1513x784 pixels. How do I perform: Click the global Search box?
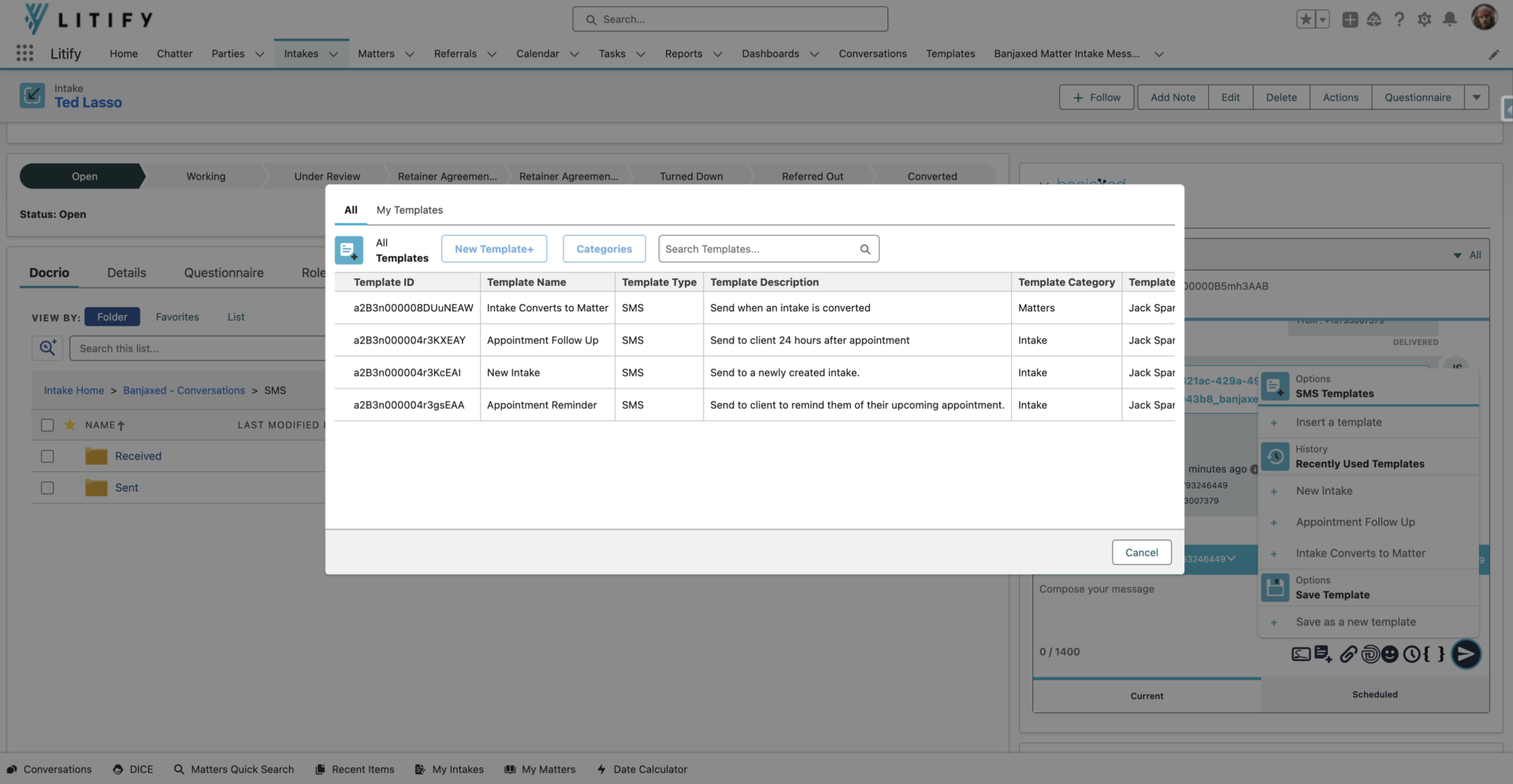pyautogui.click(x=730, y=19)
